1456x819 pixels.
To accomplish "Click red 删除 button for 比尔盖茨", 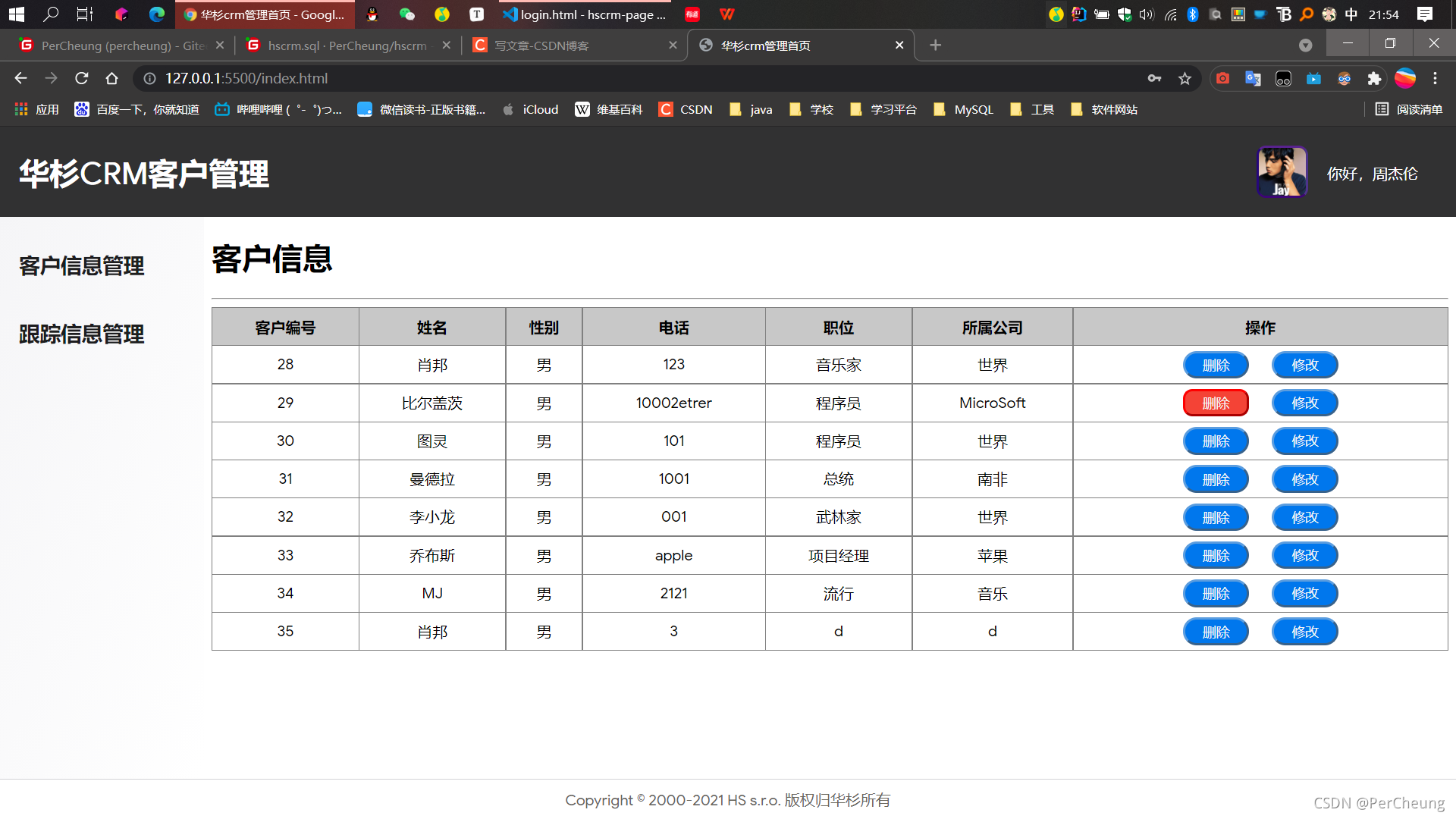I will coord(1216,403).
